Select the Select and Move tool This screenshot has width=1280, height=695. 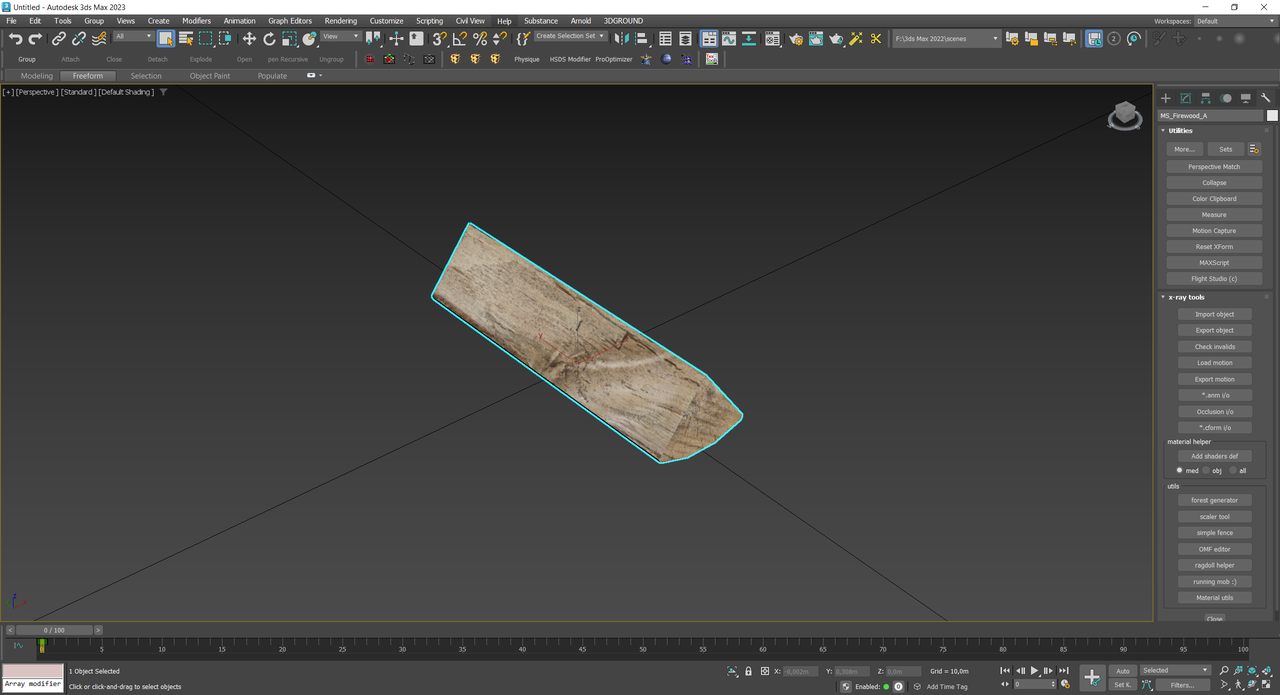[x=249, y=39]
